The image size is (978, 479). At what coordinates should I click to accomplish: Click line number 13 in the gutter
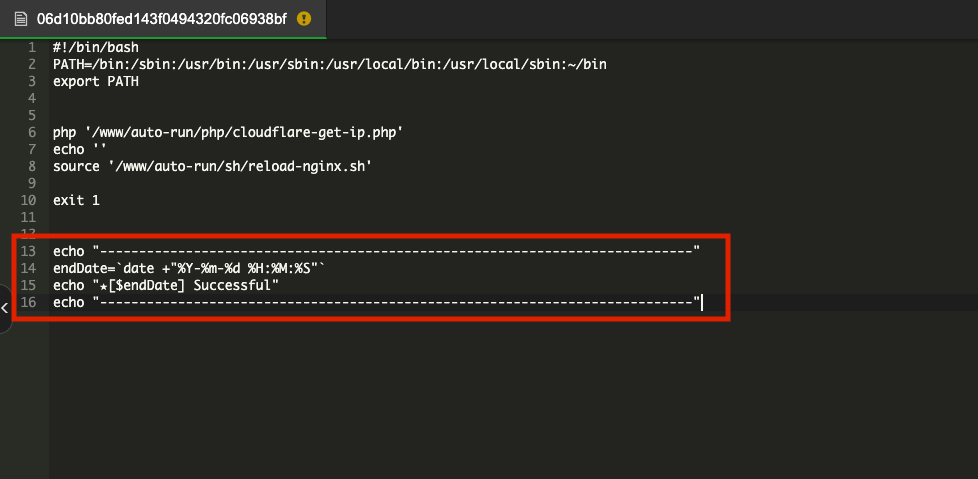pos(28,251)
